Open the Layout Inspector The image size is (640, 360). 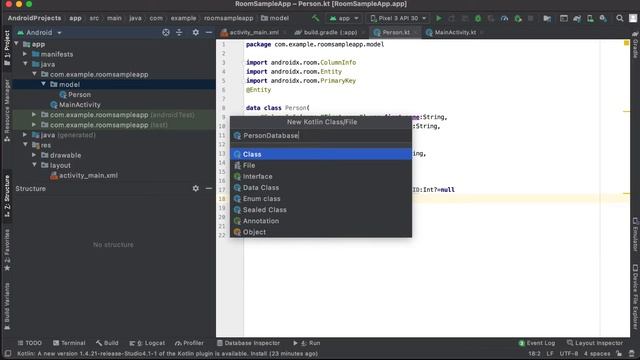point(595,343)
